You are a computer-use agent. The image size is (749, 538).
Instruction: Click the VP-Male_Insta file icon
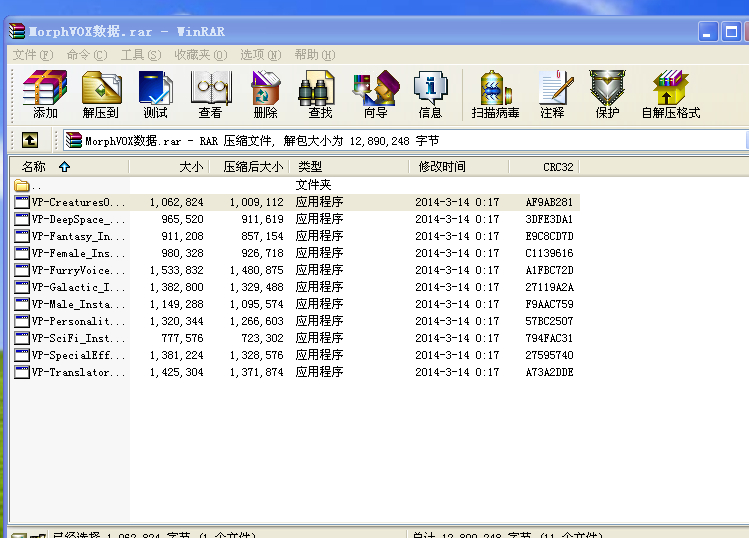pyautogui.click(x=21, y=304)
